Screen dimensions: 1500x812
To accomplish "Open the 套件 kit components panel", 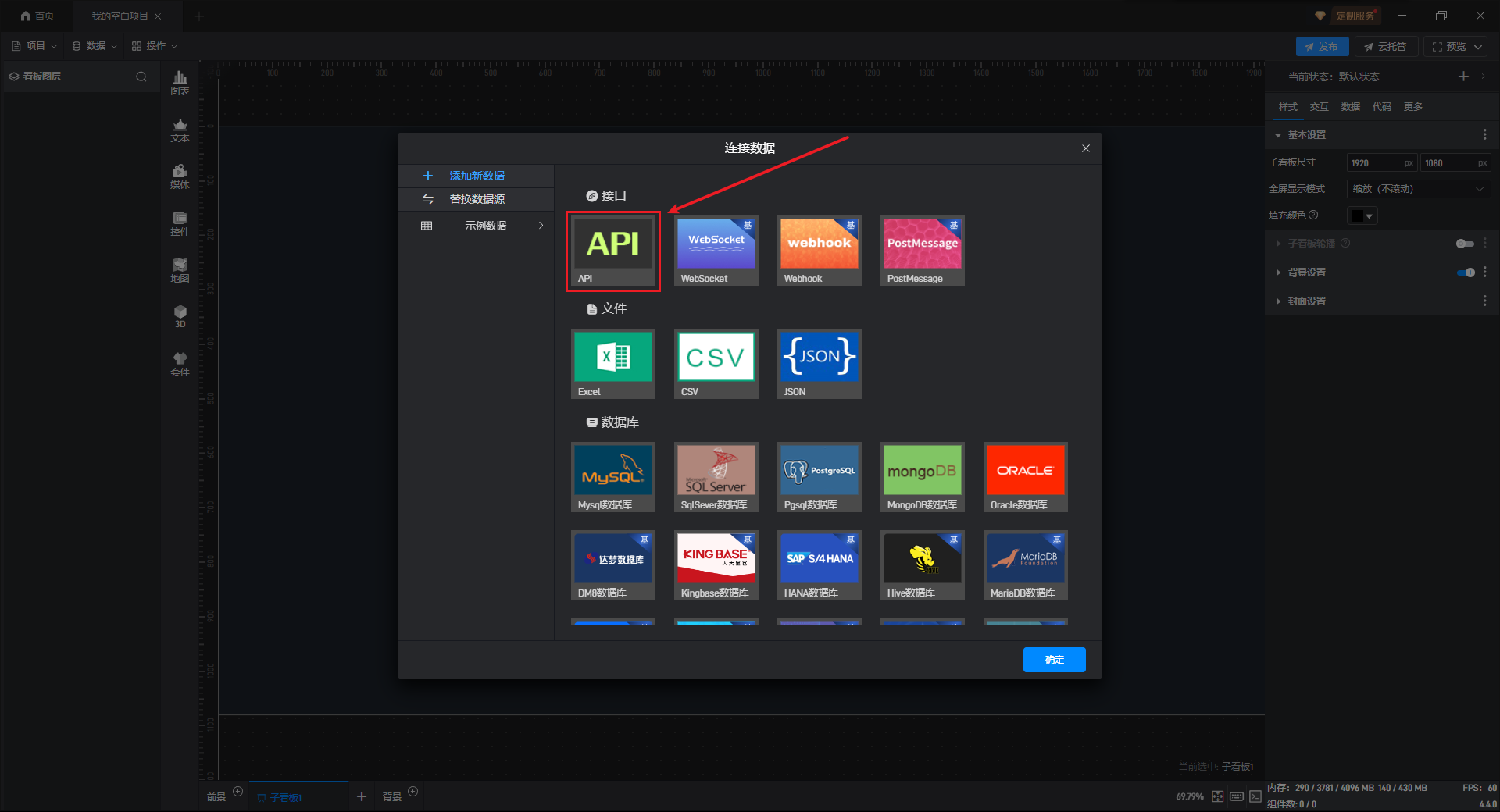I will coord(180,364).
